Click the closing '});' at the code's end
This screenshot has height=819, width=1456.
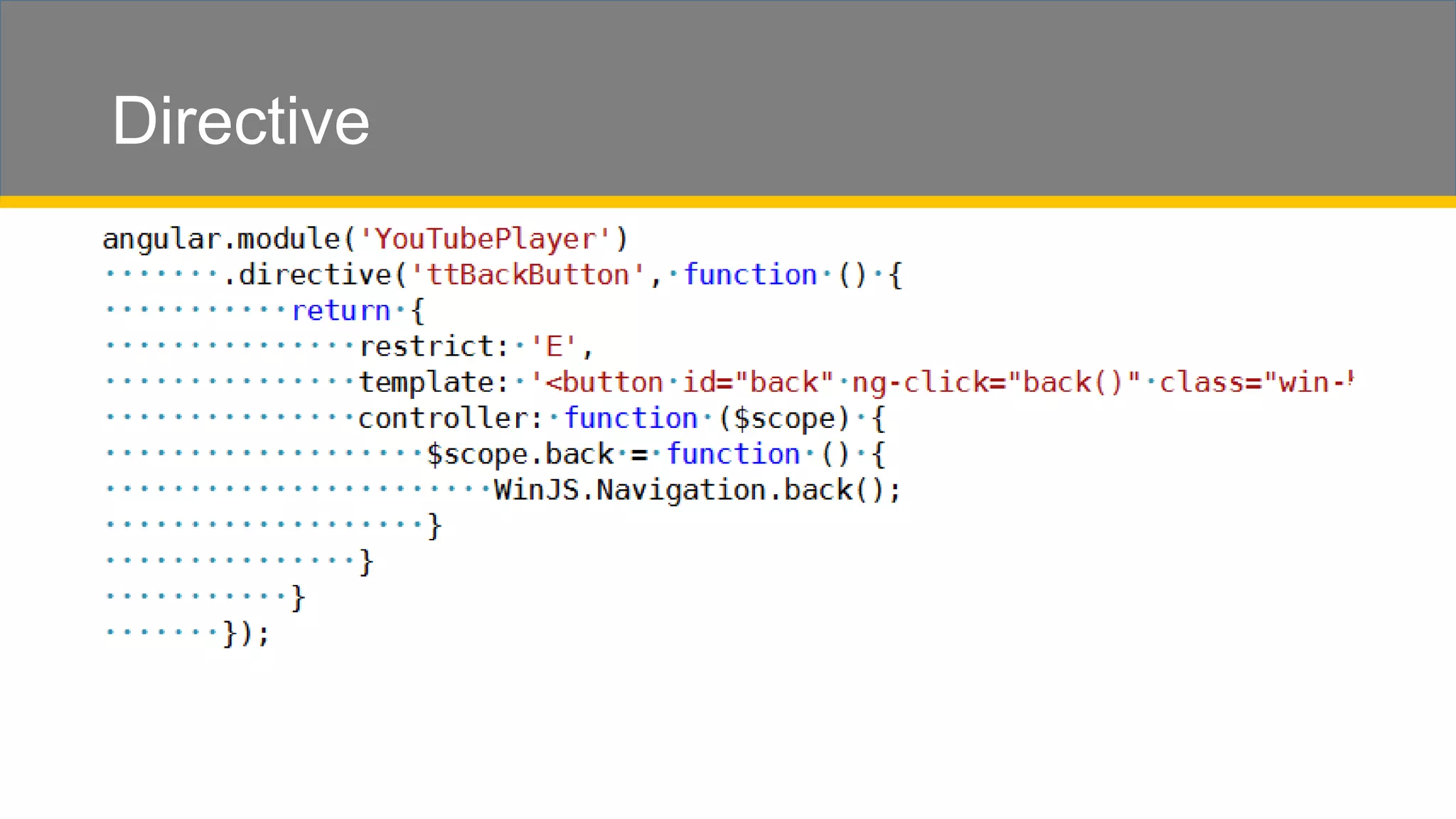pos(246,633)
